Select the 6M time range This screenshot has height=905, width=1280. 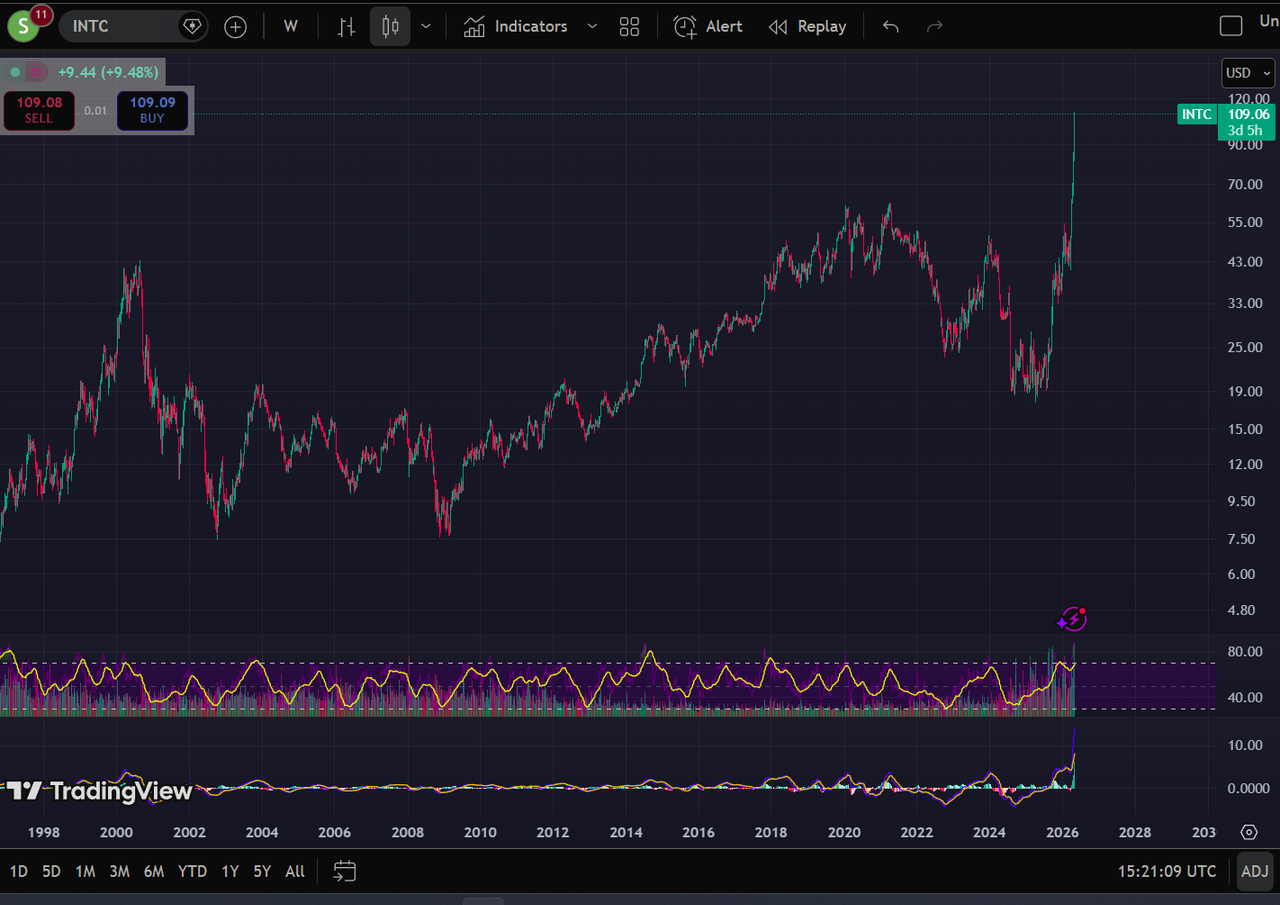coord(153,871)
